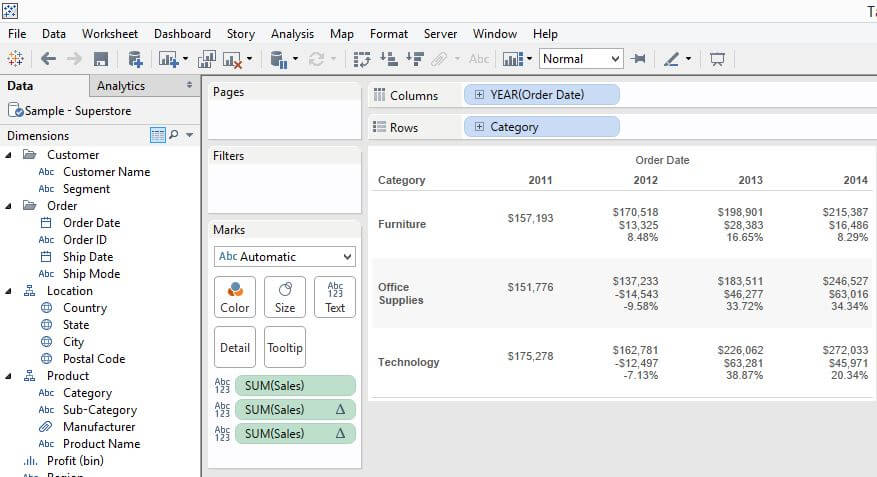The width and height of the screenshot is (877, 477).
Task: Click the Group Members paperclip icon
Action: click(x=440, y=59)
